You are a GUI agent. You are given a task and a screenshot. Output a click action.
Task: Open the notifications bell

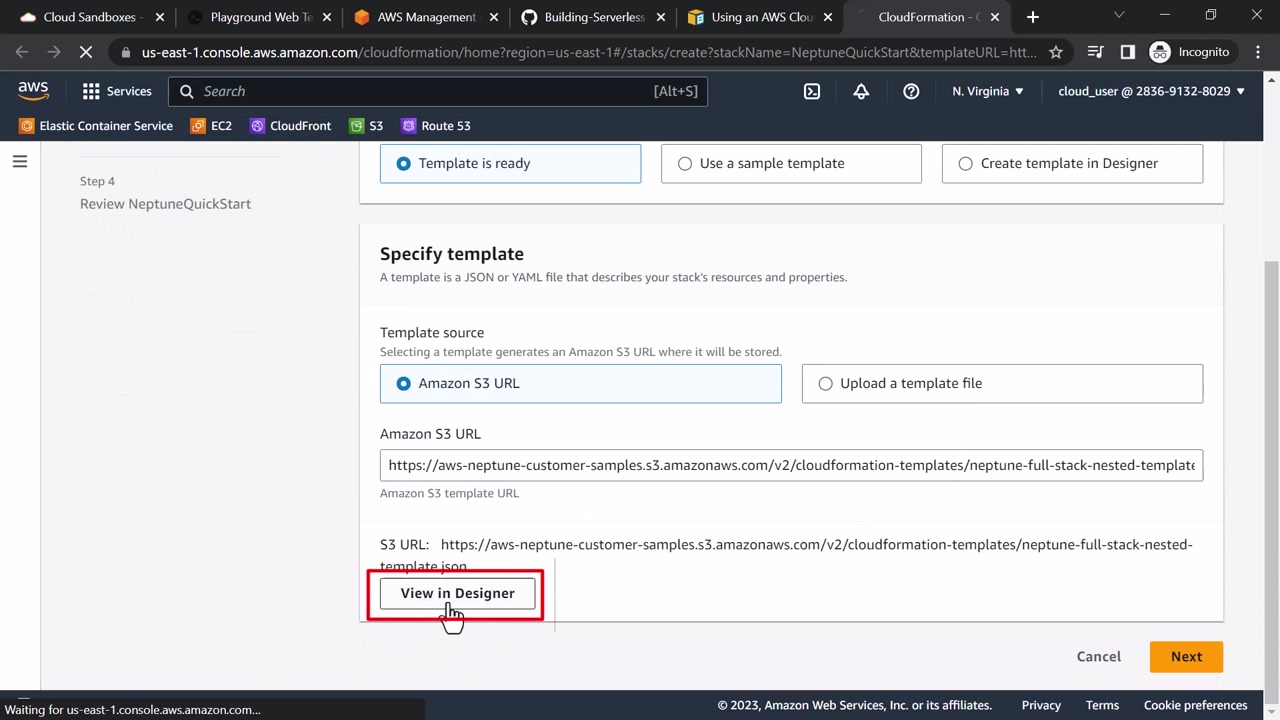861,91
